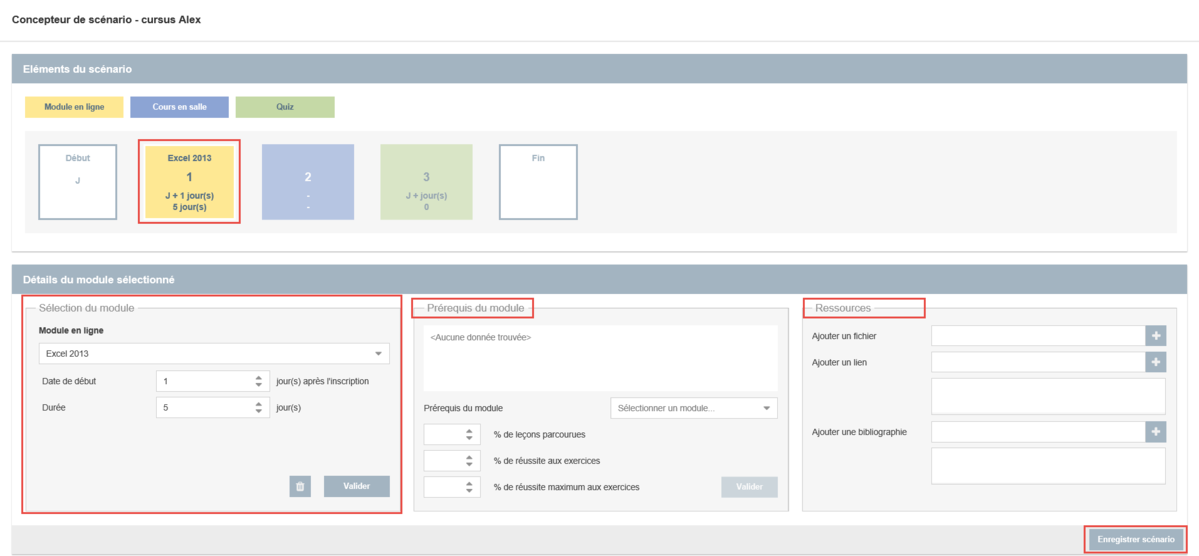1199x556 pixels.
Task: Click the Ajouter un lien text field
Action: coord(1037,362)
